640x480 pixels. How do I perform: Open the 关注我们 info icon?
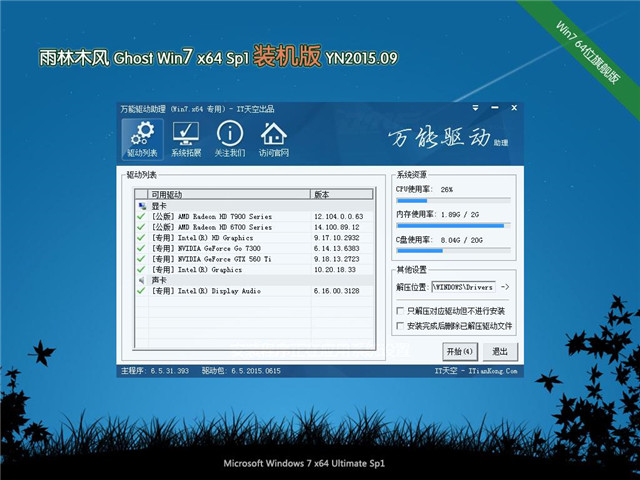click(230, 140)
